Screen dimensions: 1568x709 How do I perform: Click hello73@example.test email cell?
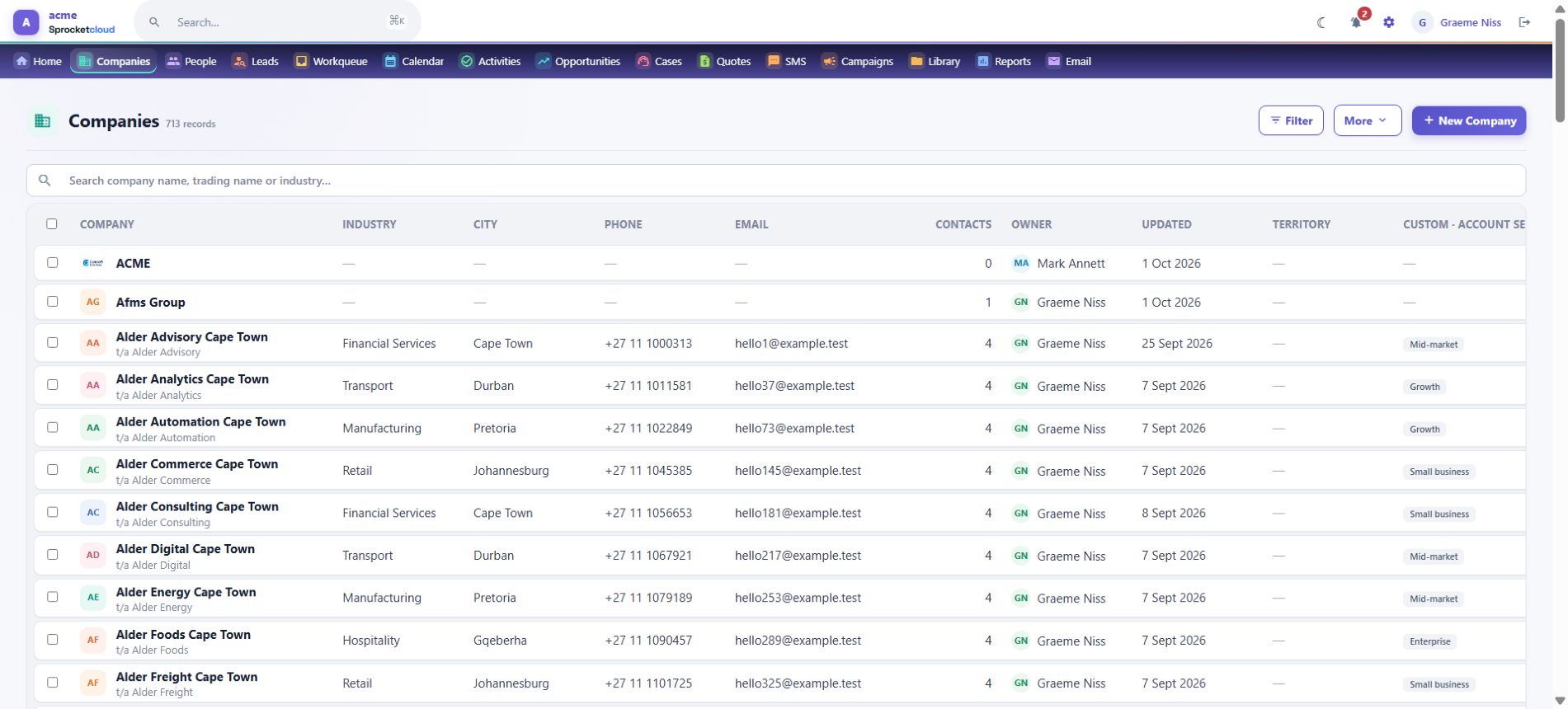tap(794, 429)
